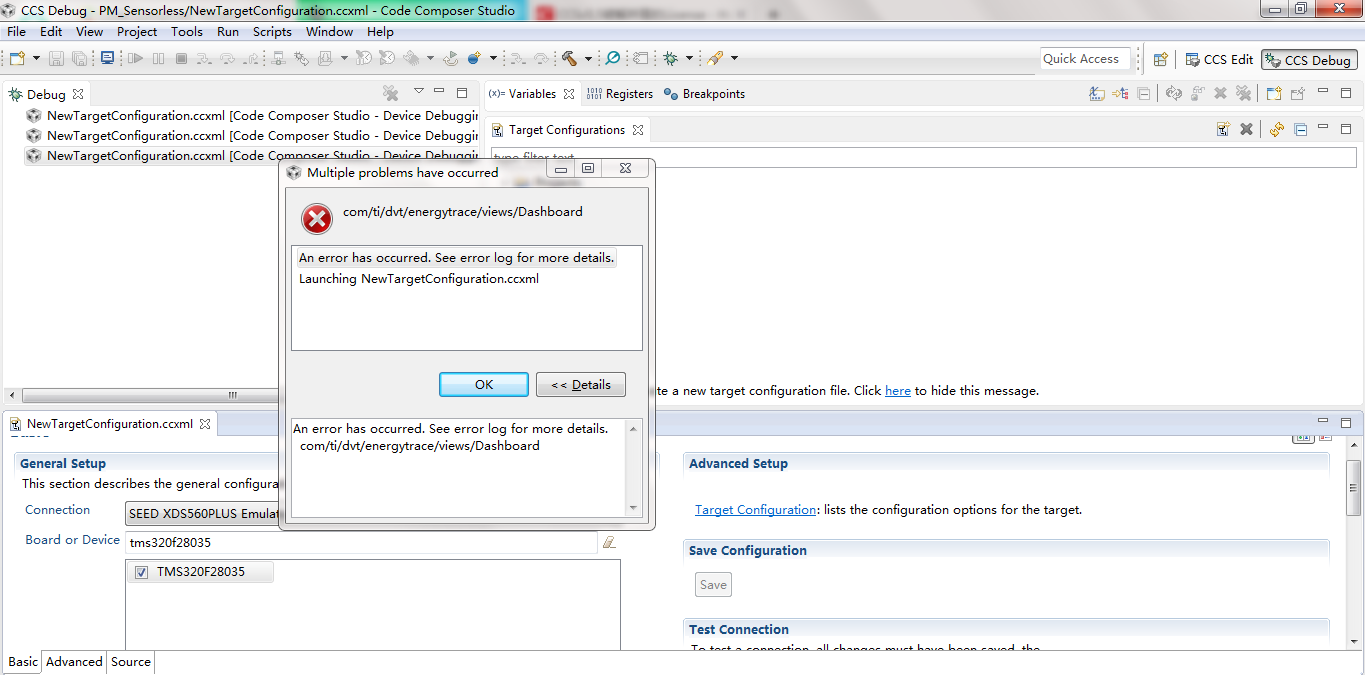Screen dimensions: 1365x675
Task: Open the Debug view menu triangle
Action: pyautogui.click(x=419, y=91)
